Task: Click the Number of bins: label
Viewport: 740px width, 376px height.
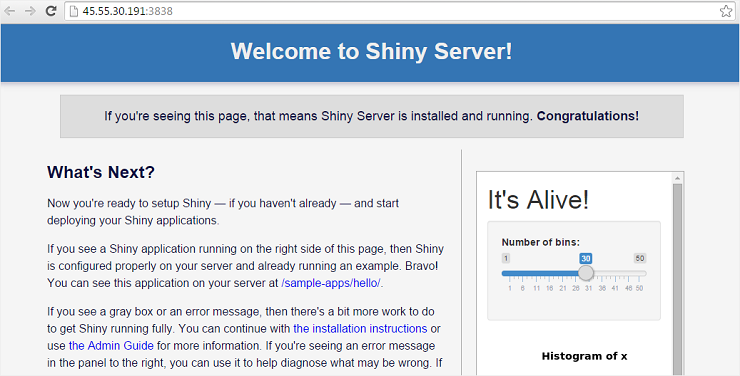Action: 540,242
